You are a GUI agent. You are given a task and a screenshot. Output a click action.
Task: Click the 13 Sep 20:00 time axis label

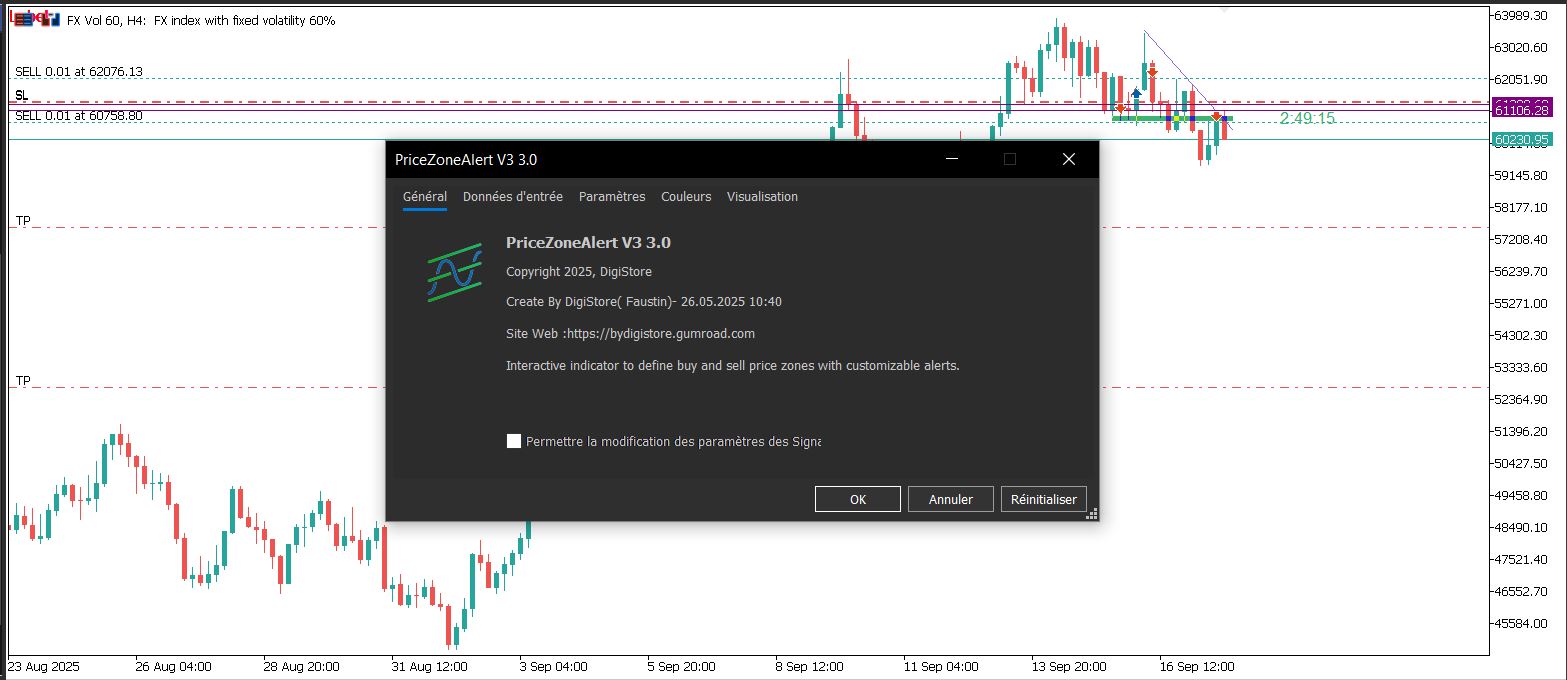[1069, 666]
